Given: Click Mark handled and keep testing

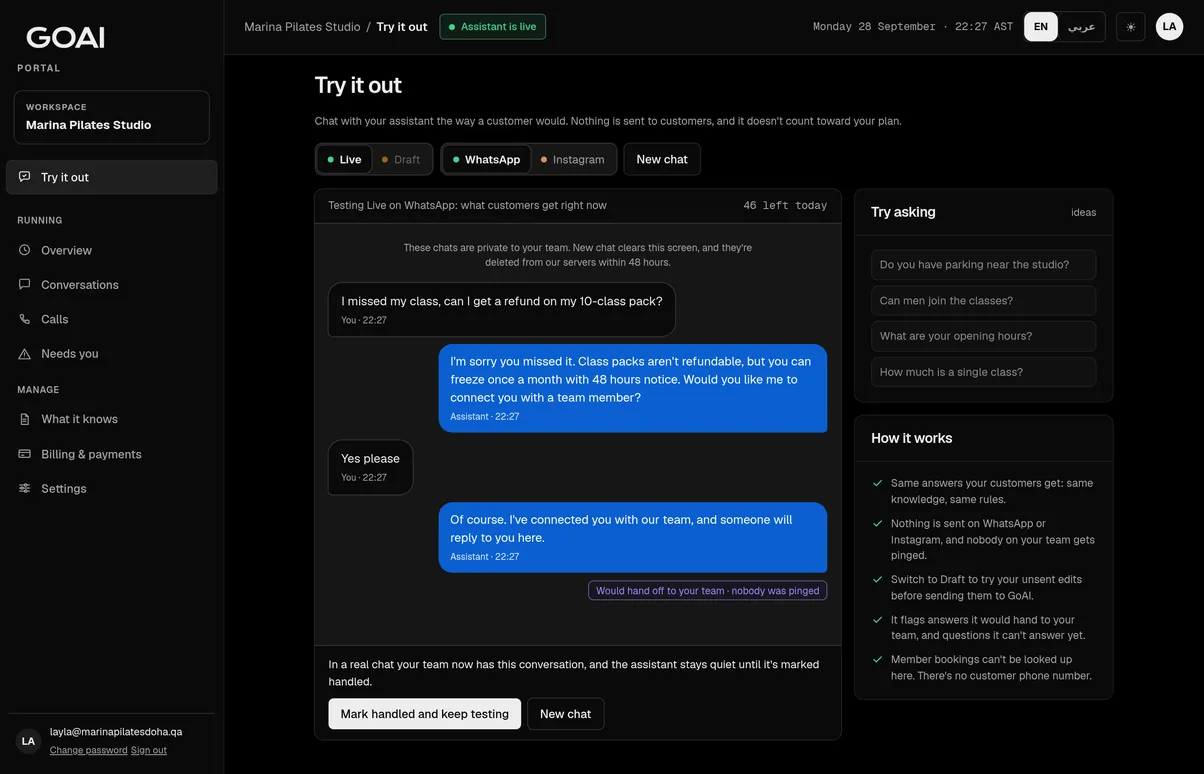Looking at the screenshot, I should click(425, 714).
